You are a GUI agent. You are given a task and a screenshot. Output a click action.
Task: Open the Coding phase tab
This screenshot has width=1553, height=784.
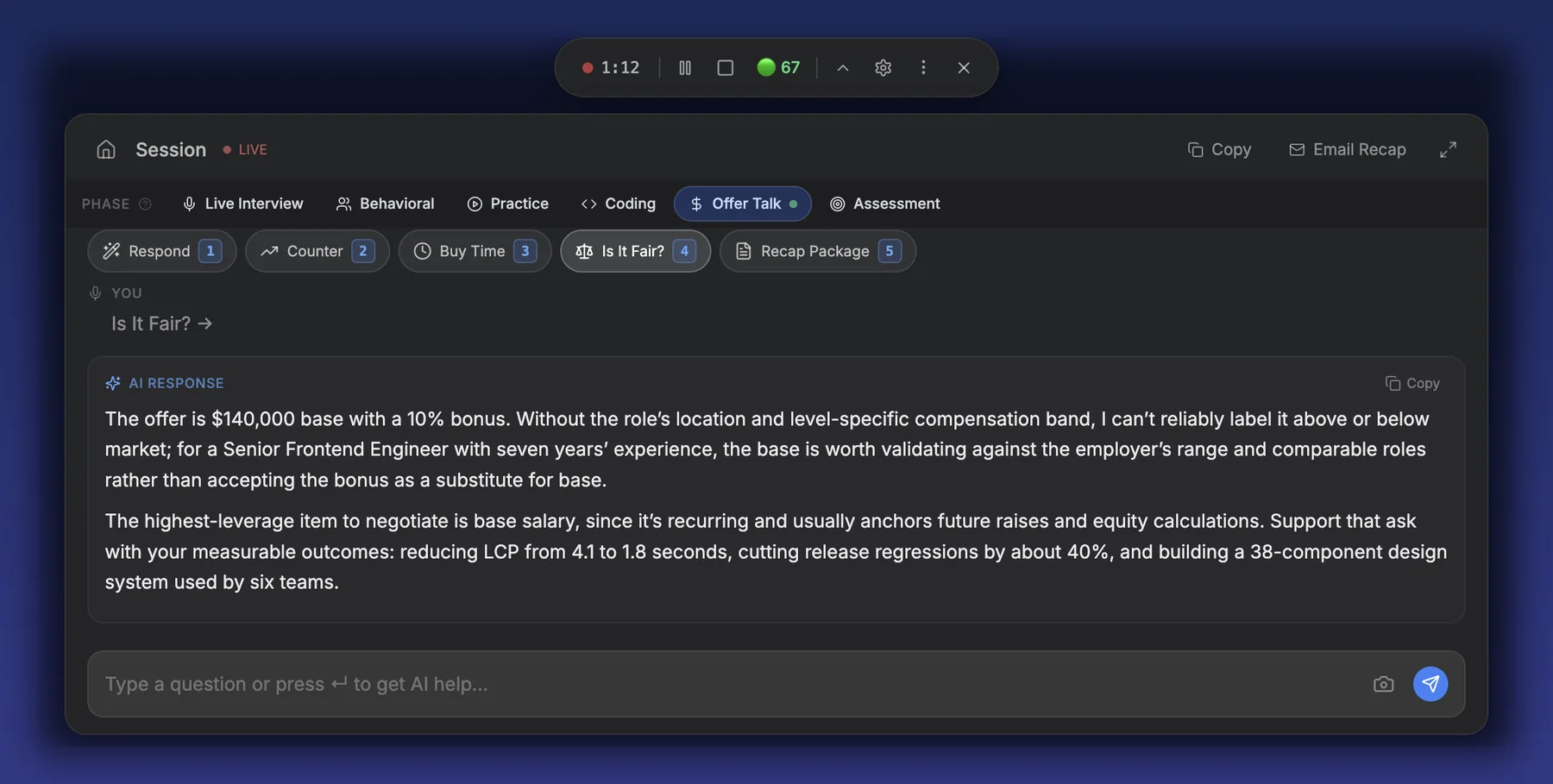coord(619,204)
